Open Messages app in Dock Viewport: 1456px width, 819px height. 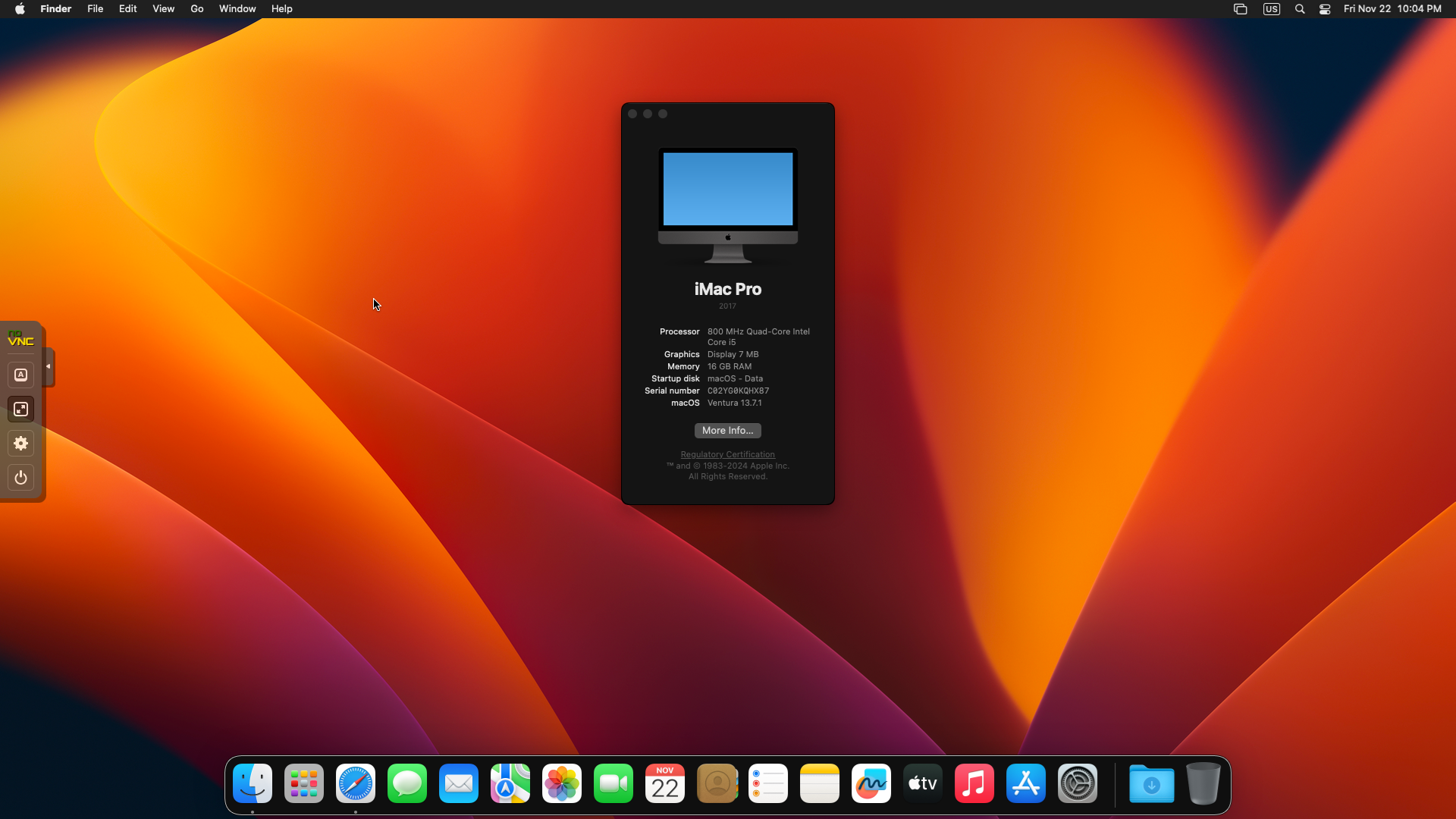[407, 783]
